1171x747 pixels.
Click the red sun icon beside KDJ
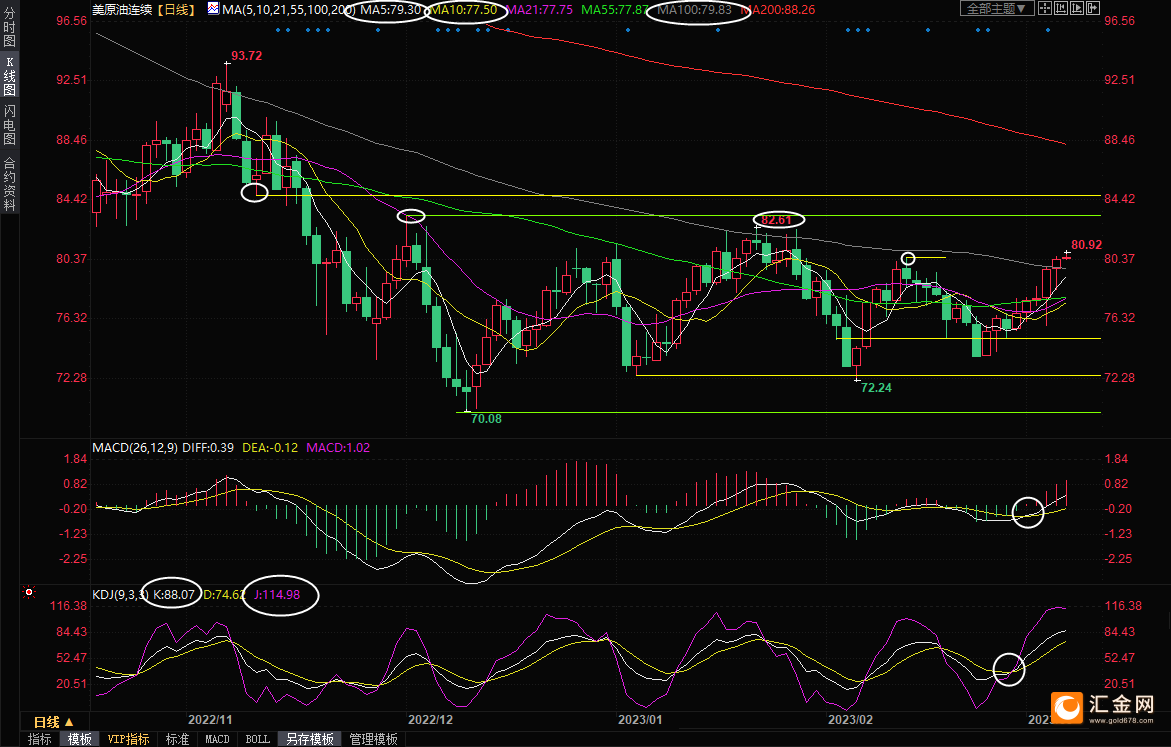click(x=29, y=592)
